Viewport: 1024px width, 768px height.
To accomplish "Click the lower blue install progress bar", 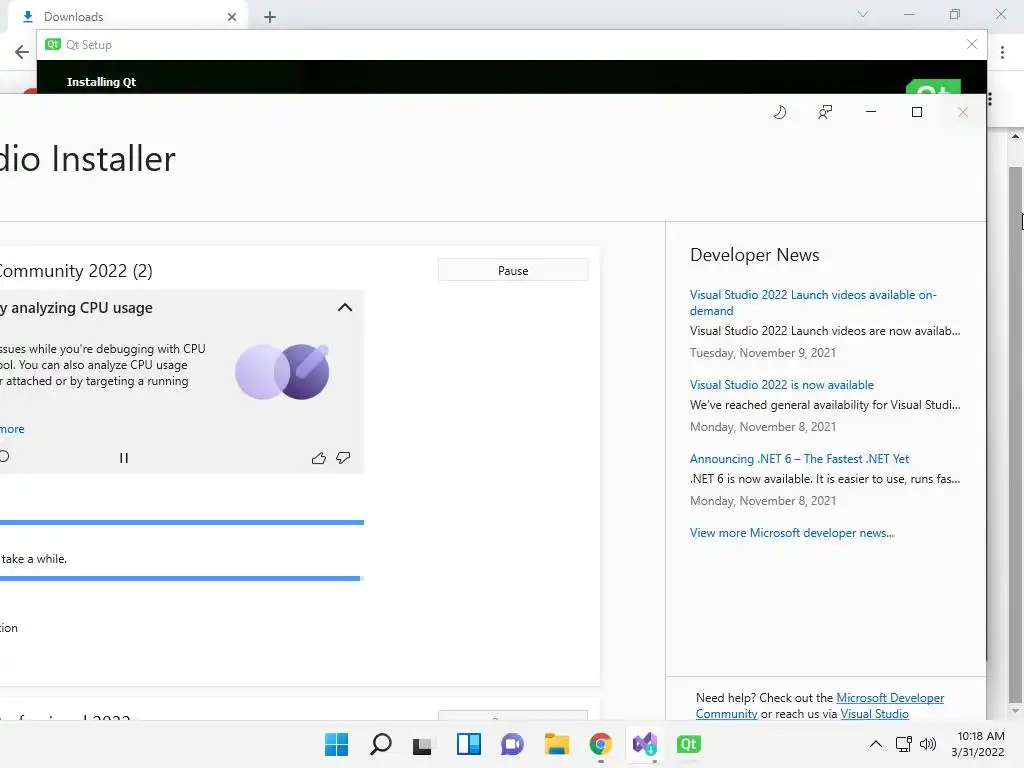I will click(x=180, y=579).
